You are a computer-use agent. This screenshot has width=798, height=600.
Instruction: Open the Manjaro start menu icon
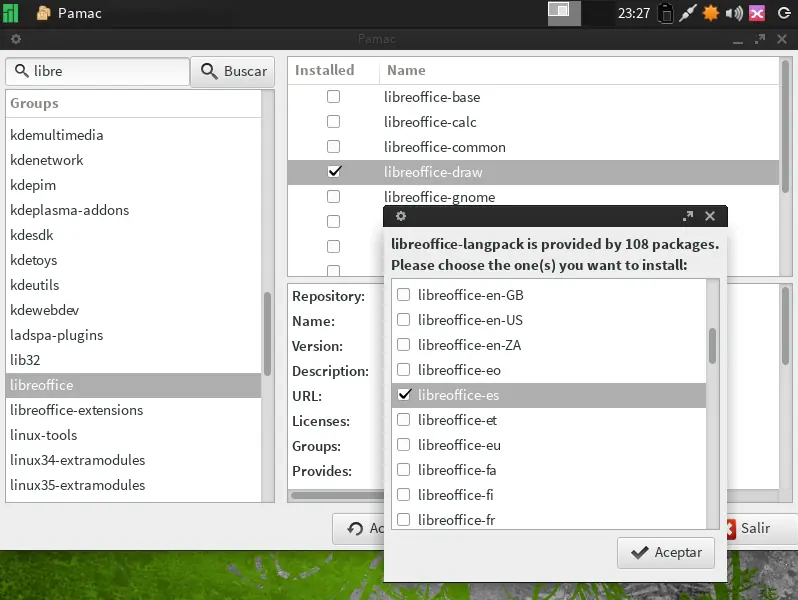tap(10, 13)
